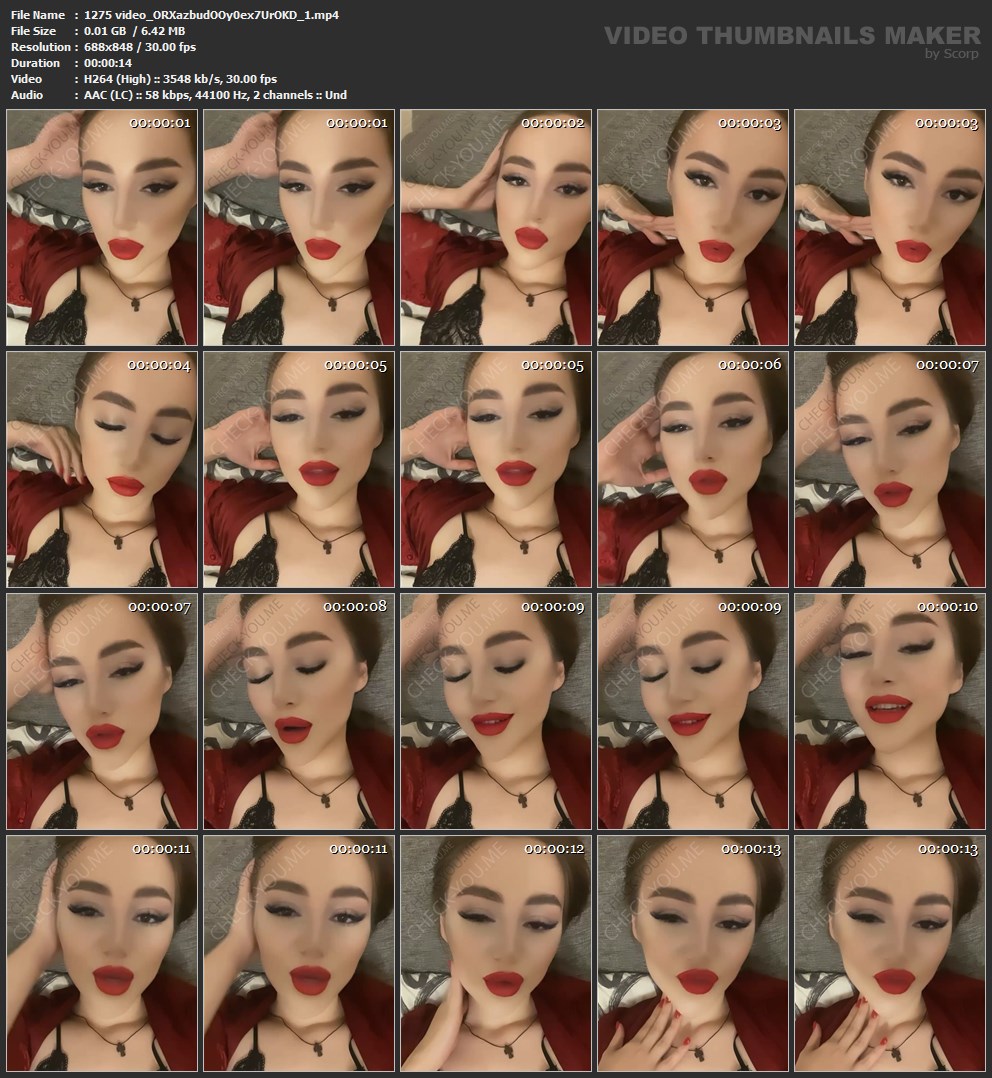992x1078 pixels.
Task: Open the thumbnail stamped 00:00:12
Action: [495, 953]
